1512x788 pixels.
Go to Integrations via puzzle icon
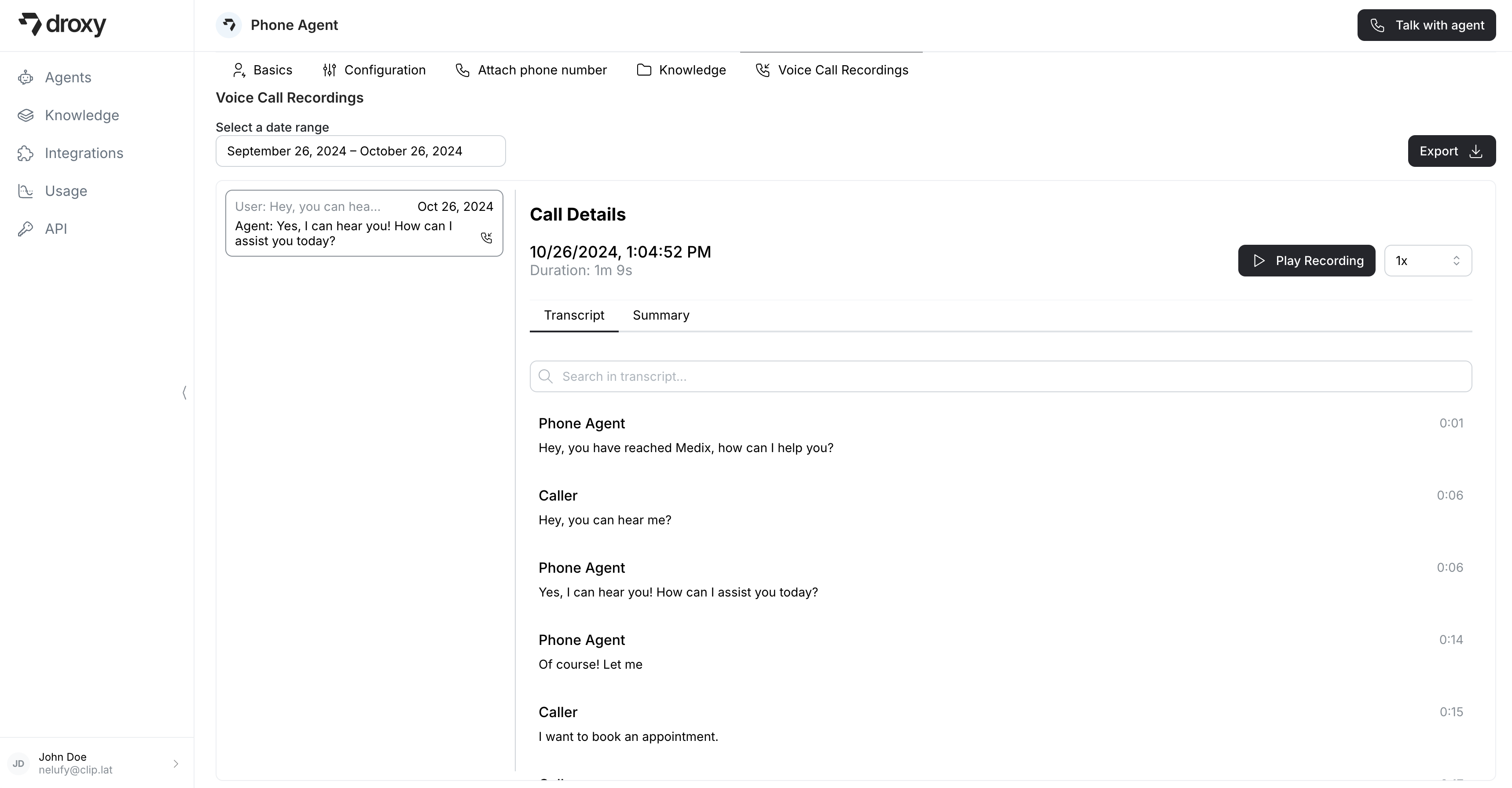(26, 153)
